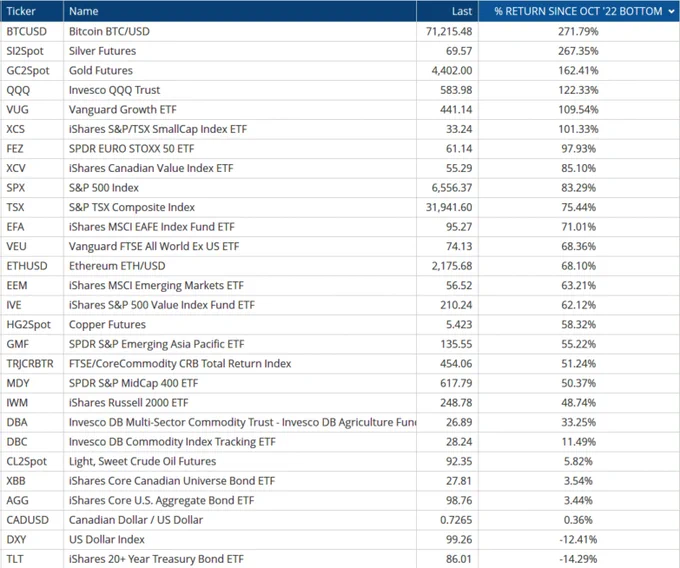The height and width of the screenshot is (568, 680).
Task: Click the 267.35% return value
Action: [x=578, y=51]
